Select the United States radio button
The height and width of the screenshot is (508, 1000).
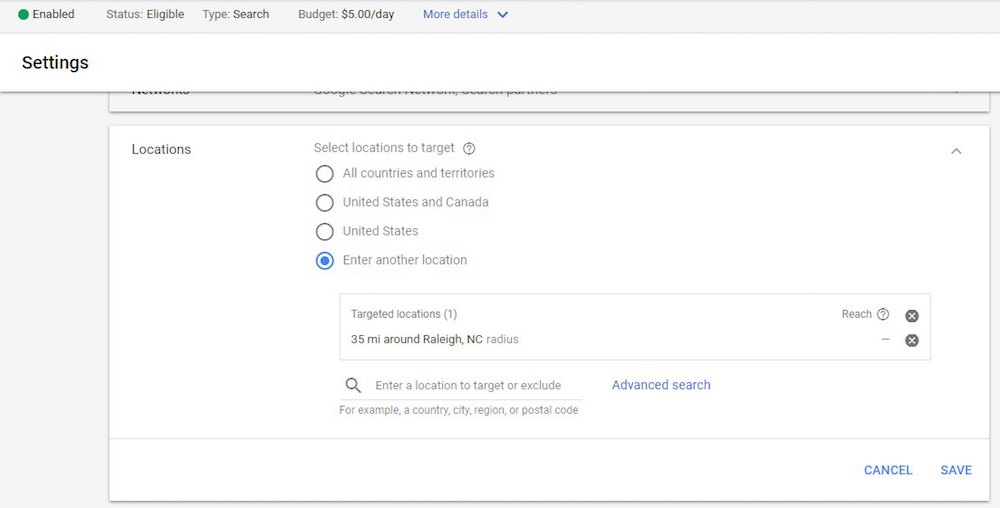click(x=324, y=232)
